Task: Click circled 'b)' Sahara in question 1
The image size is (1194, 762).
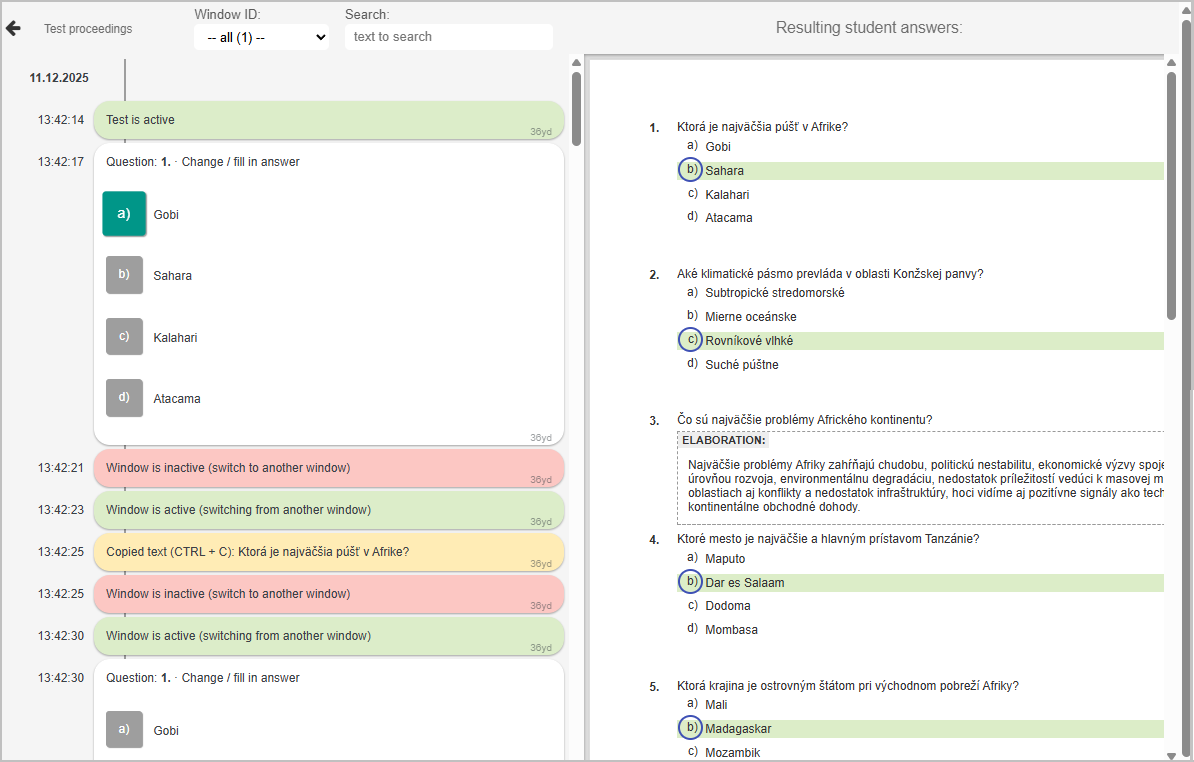Action: [x=691, y=170]
